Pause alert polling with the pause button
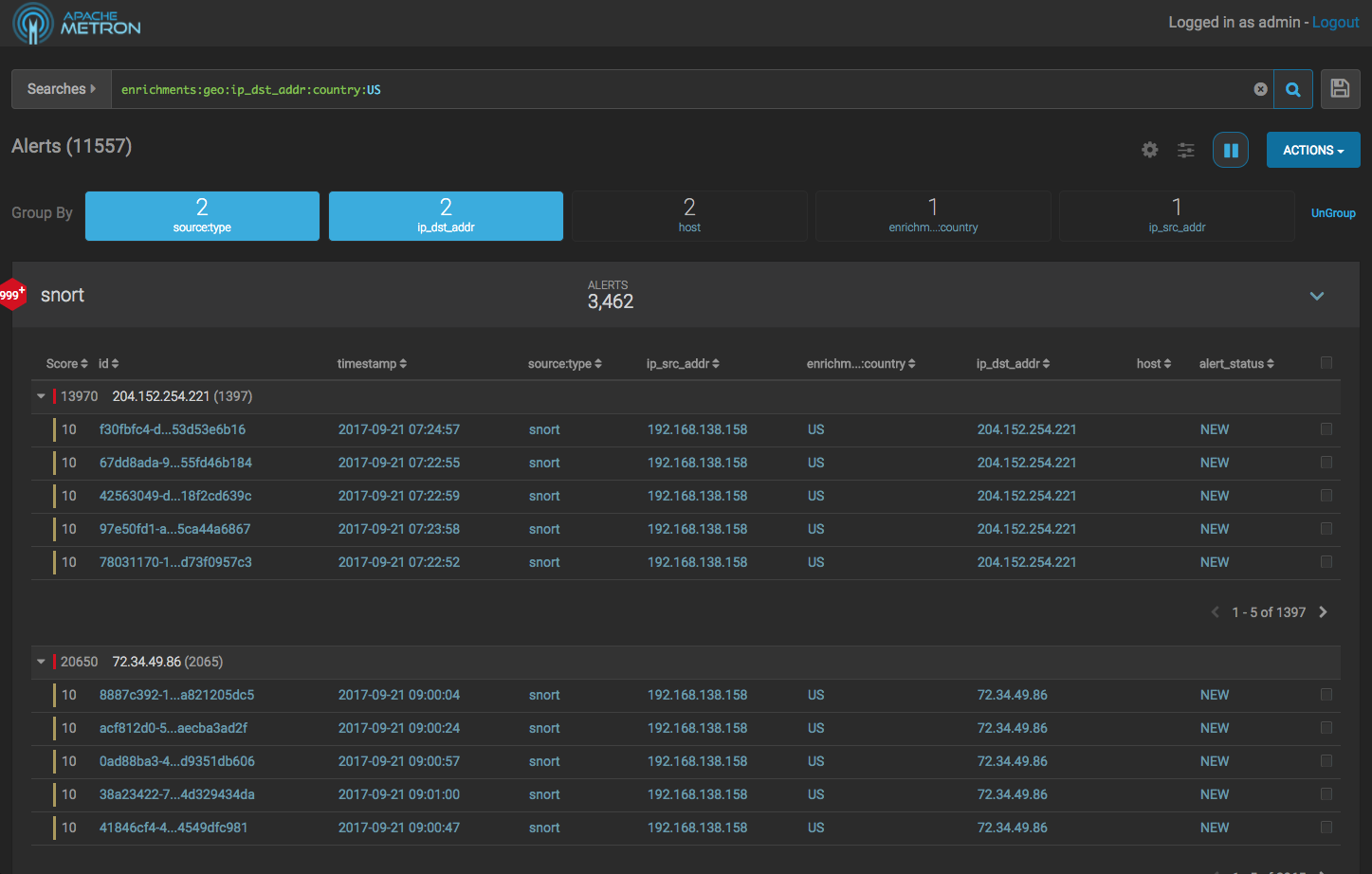 (x=1231, y=150)
